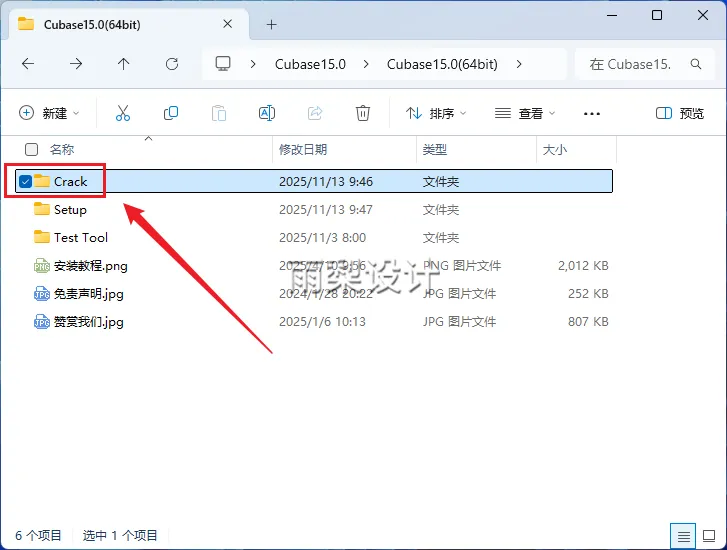Delete selected item with trash icon
Screen dimensions: 727x550
tap(363, 113)
